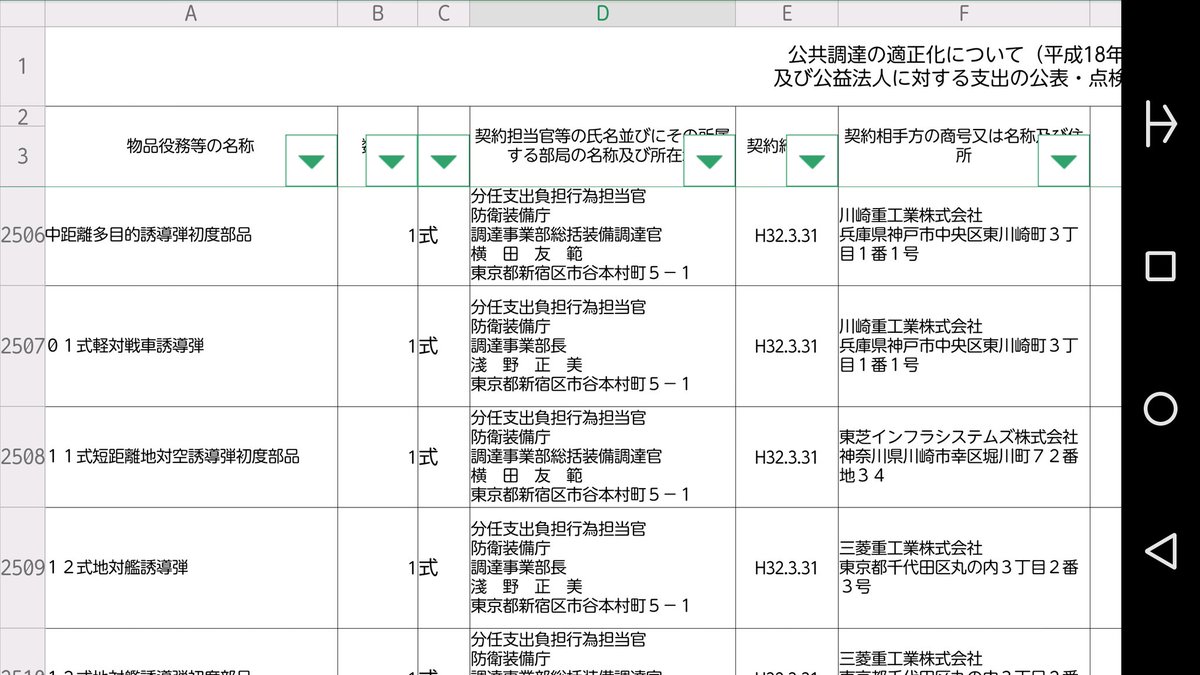
Task: Select 淺野正美 contract officer cell in row 2507
Action: (x=603, y=346)
